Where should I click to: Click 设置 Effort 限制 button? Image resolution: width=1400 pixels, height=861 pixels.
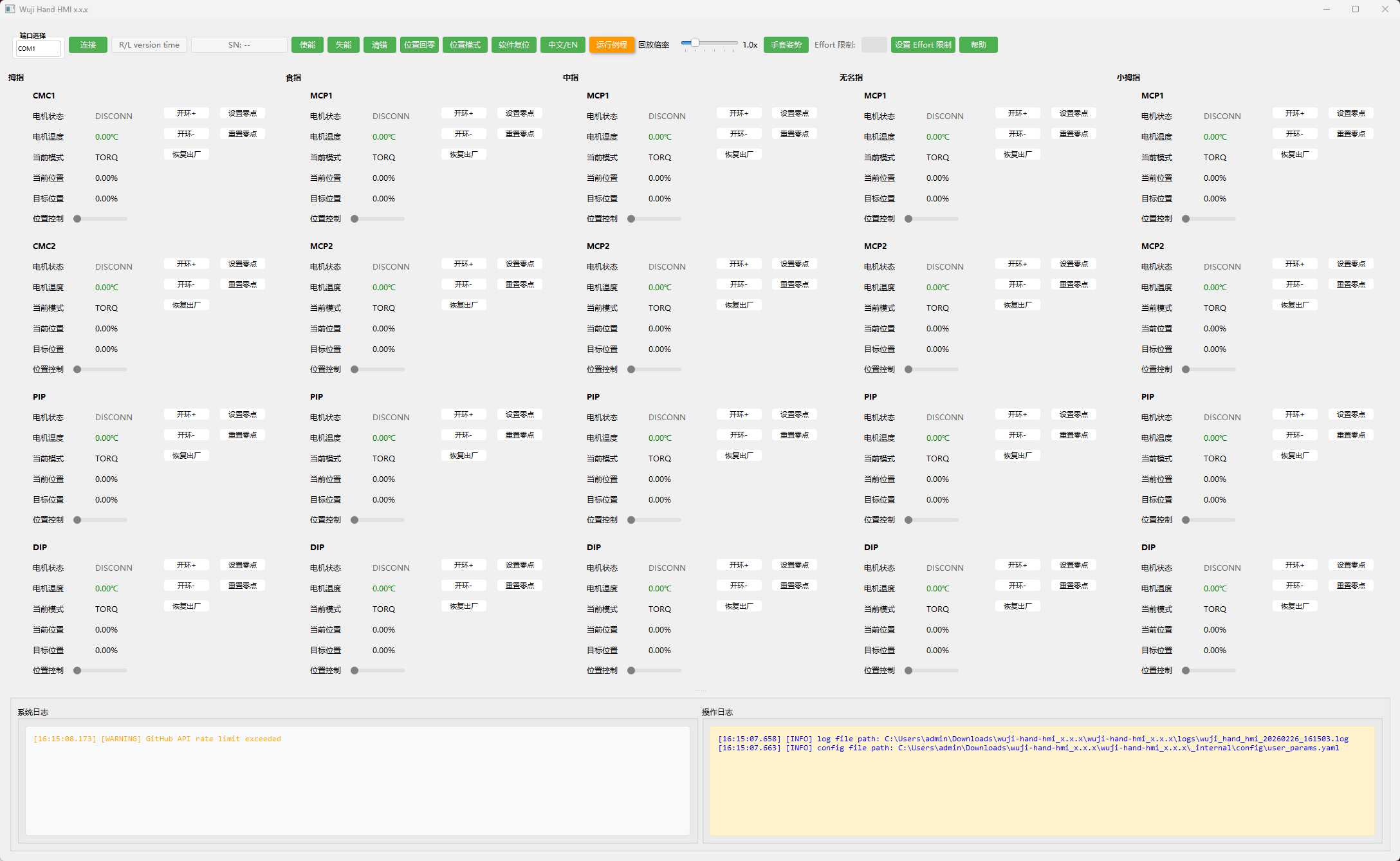(923, 45)
